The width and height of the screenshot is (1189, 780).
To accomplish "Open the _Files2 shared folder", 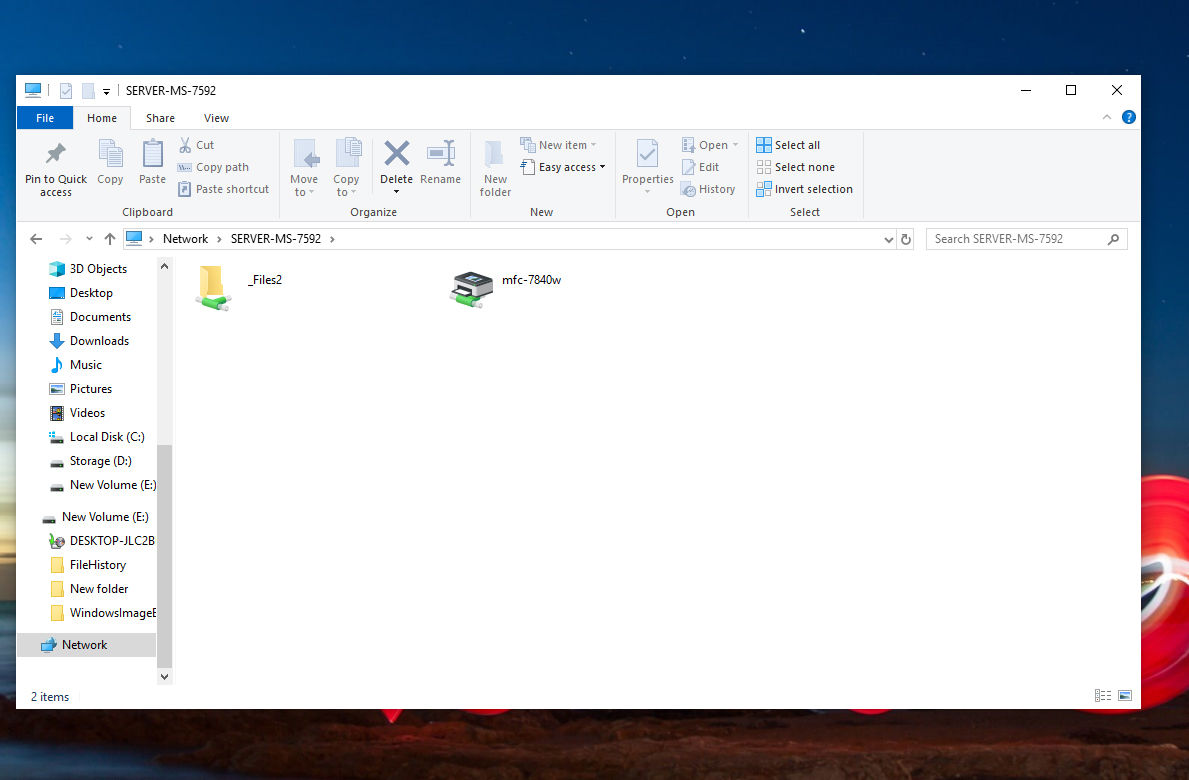I will click(212, 289).
